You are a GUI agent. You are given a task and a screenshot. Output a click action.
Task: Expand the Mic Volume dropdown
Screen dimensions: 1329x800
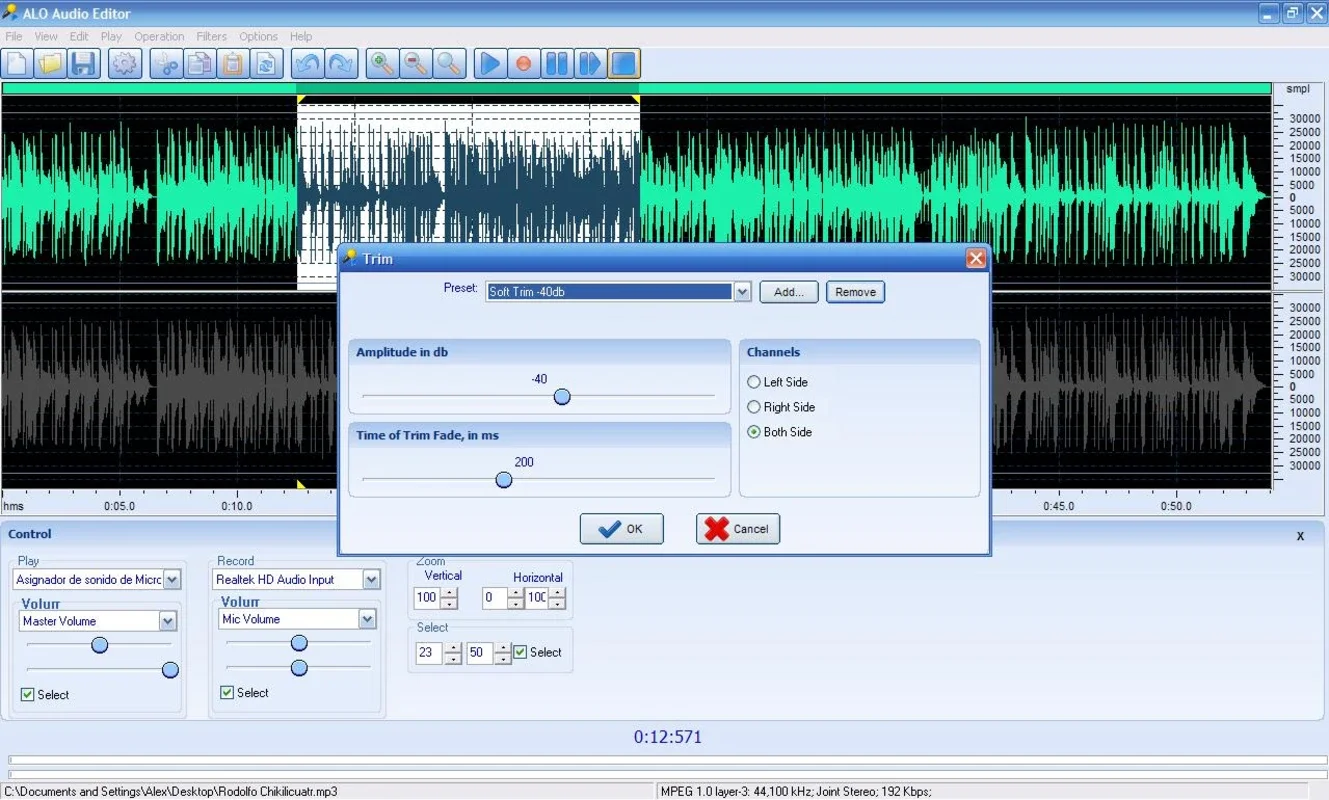point(367,619)
